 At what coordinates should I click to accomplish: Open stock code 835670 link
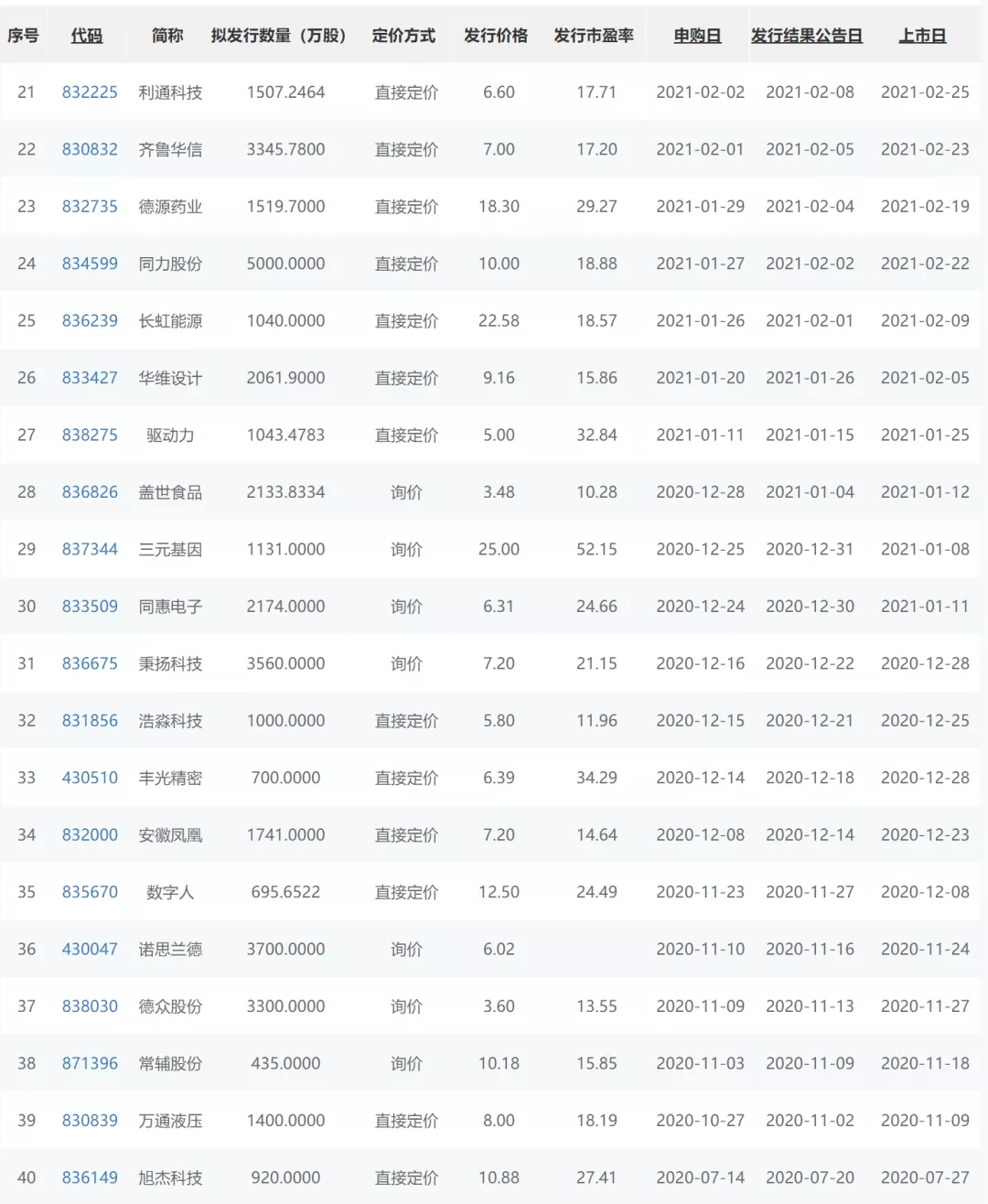[x=90, y=892]
